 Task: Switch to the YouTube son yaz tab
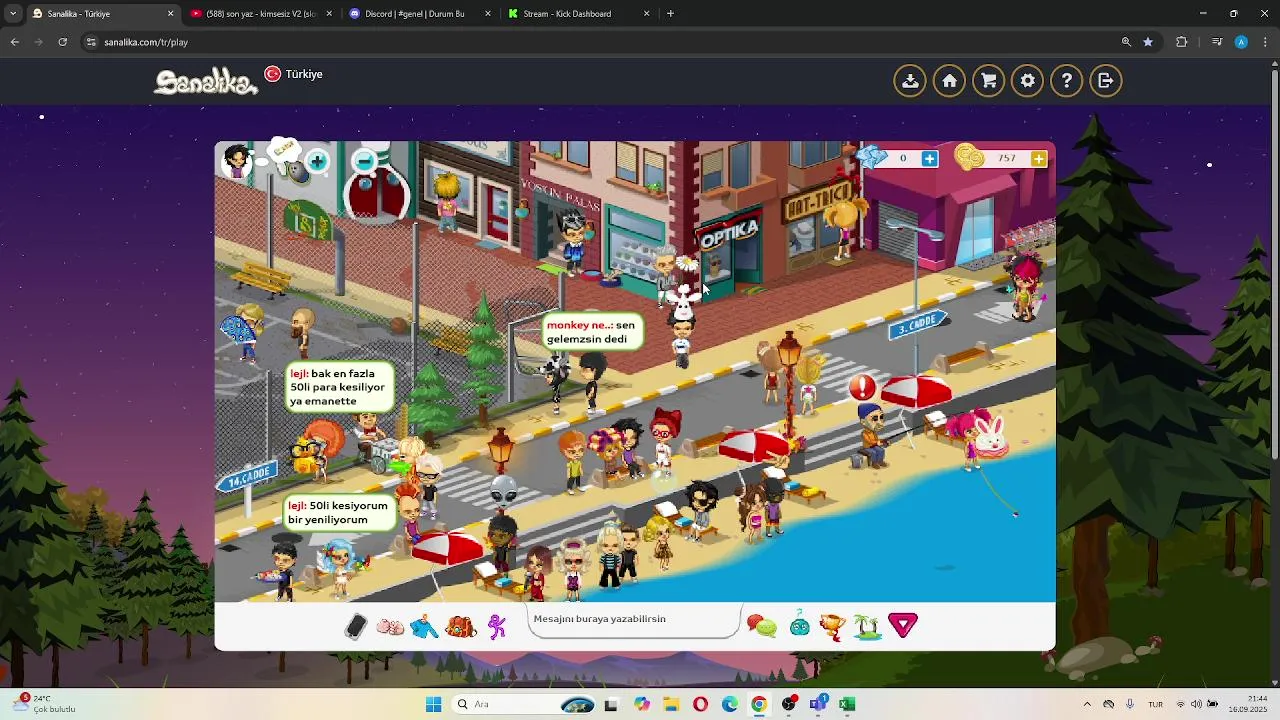260,14
